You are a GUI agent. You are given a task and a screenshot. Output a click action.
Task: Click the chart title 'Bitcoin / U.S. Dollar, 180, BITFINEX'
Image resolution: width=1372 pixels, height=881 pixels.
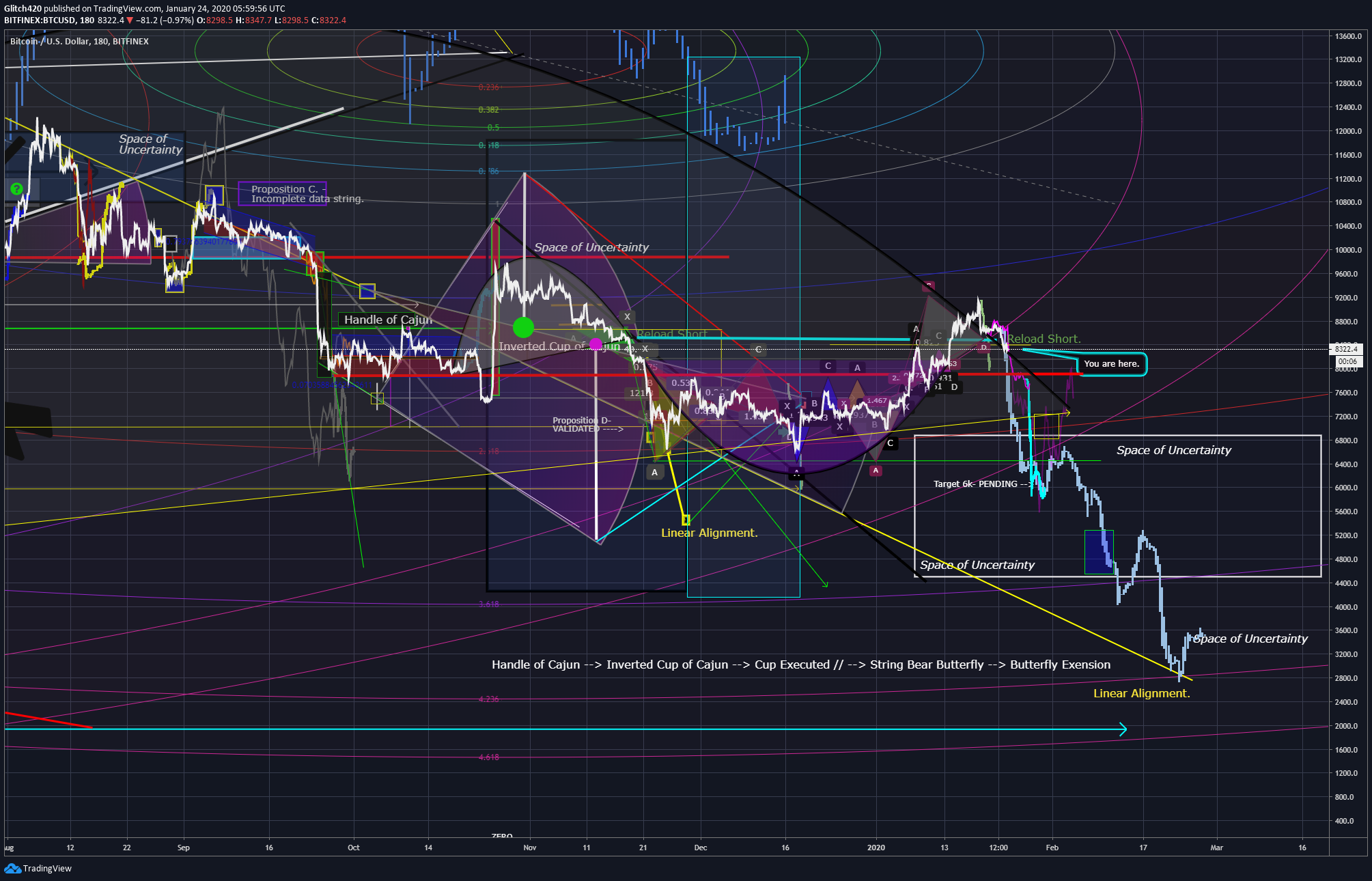click(x=79, y=42)
